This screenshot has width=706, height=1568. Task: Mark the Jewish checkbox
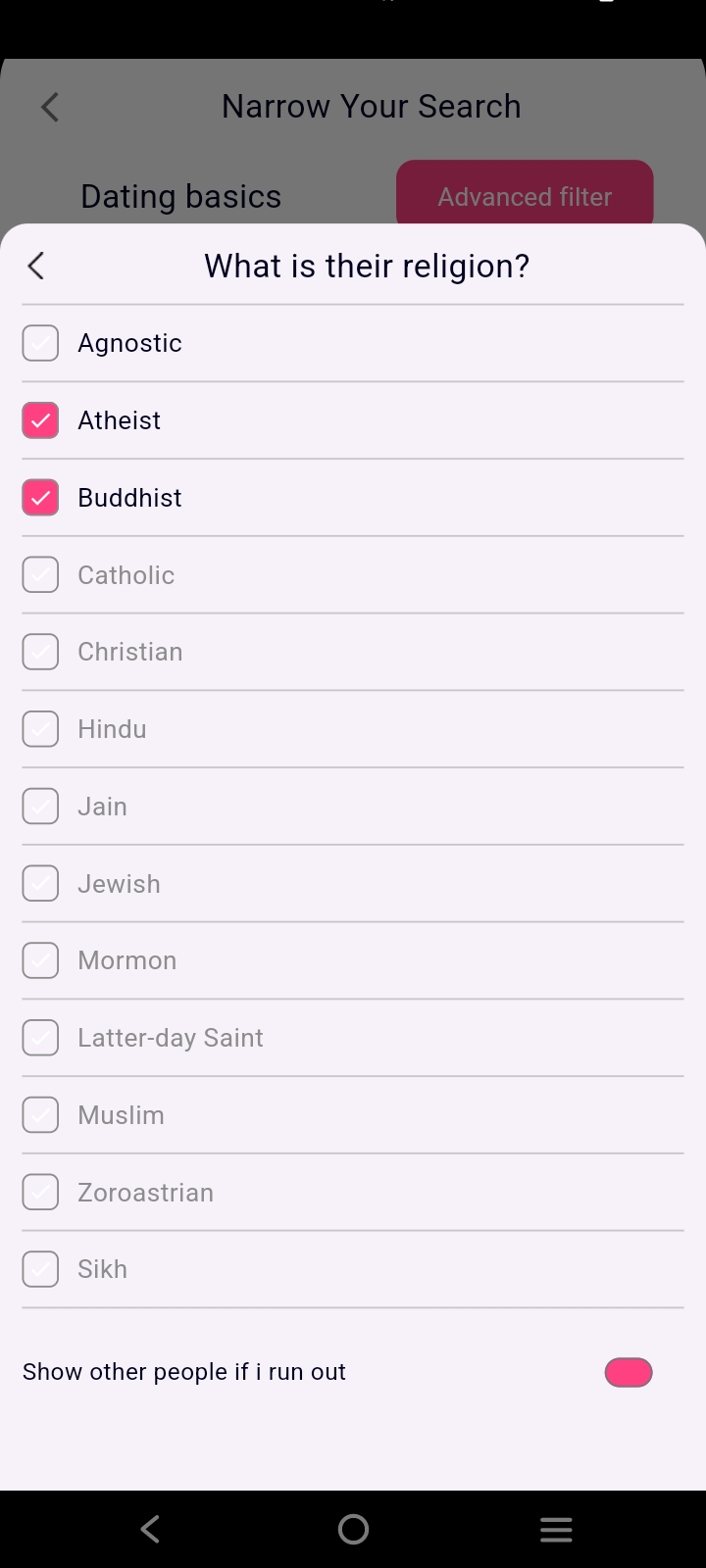coord(40,884)
